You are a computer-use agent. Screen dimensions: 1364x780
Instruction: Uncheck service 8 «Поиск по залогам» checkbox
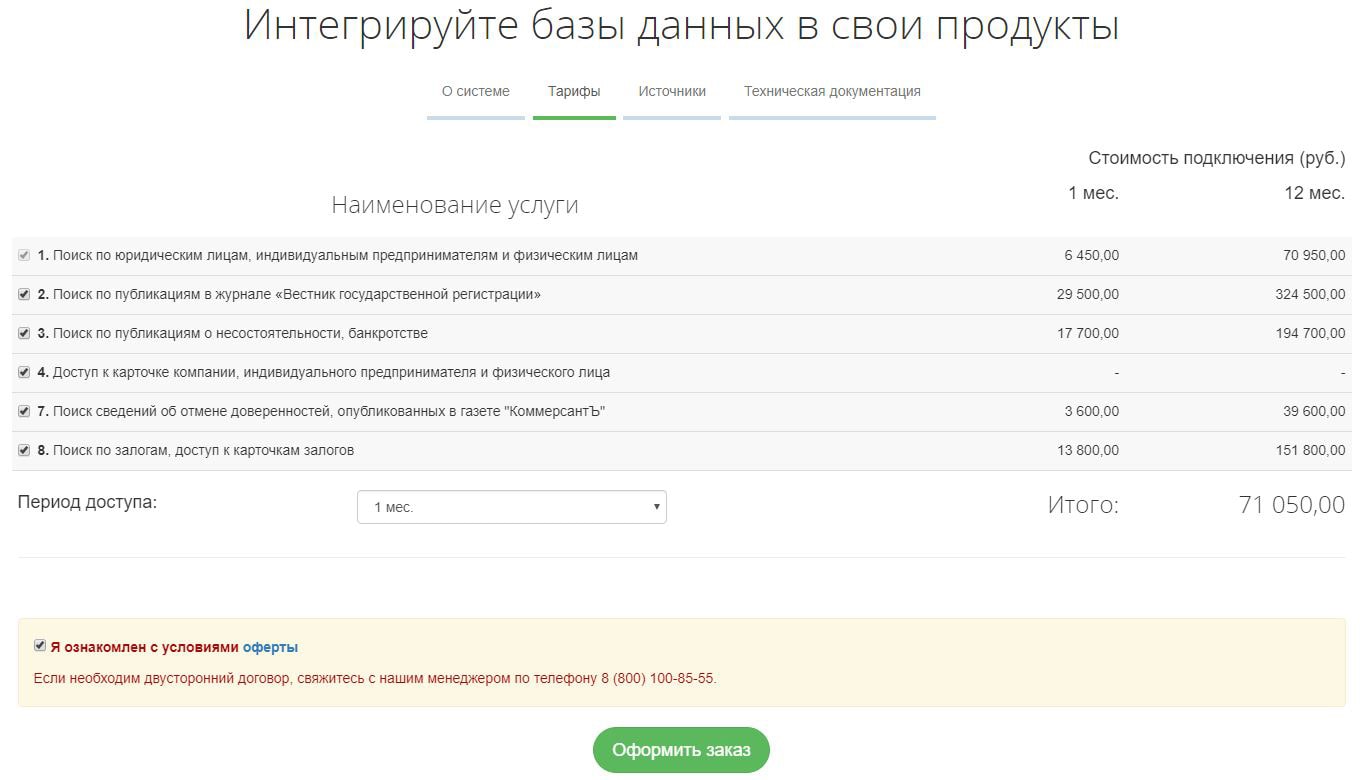24,451
